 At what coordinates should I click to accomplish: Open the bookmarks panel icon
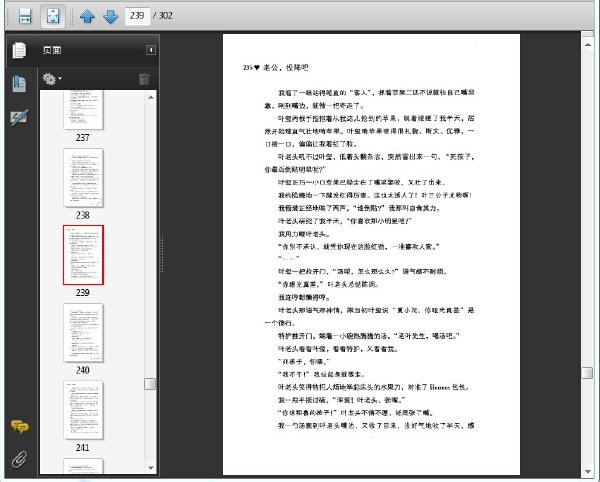coord(19,84)
